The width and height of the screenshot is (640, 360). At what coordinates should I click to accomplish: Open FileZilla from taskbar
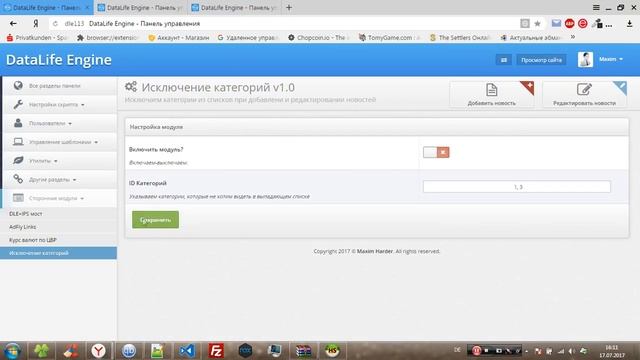[216, 351]
